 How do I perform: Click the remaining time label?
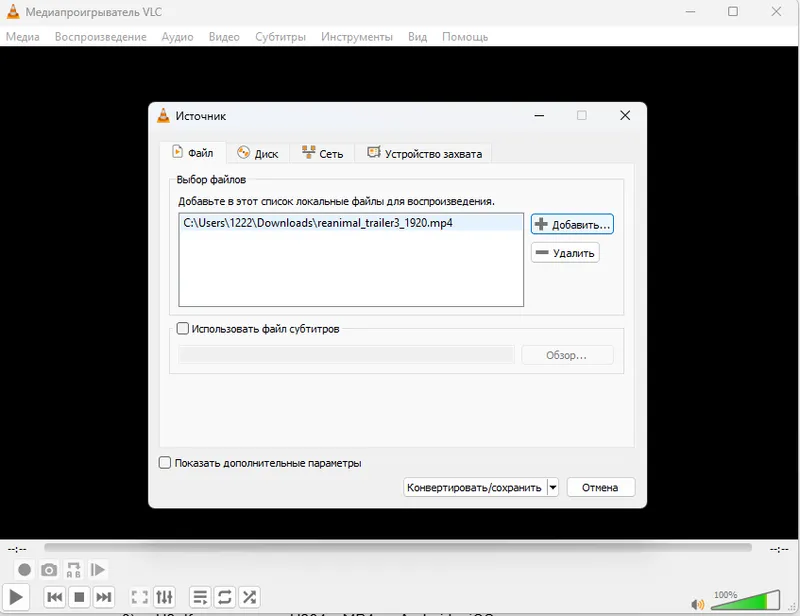point(779,549)
